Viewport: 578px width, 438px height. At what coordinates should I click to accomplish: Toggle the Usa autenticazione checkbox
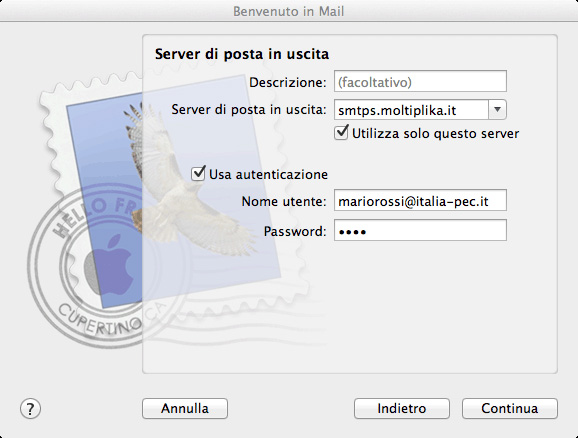(x=198, y=173)
